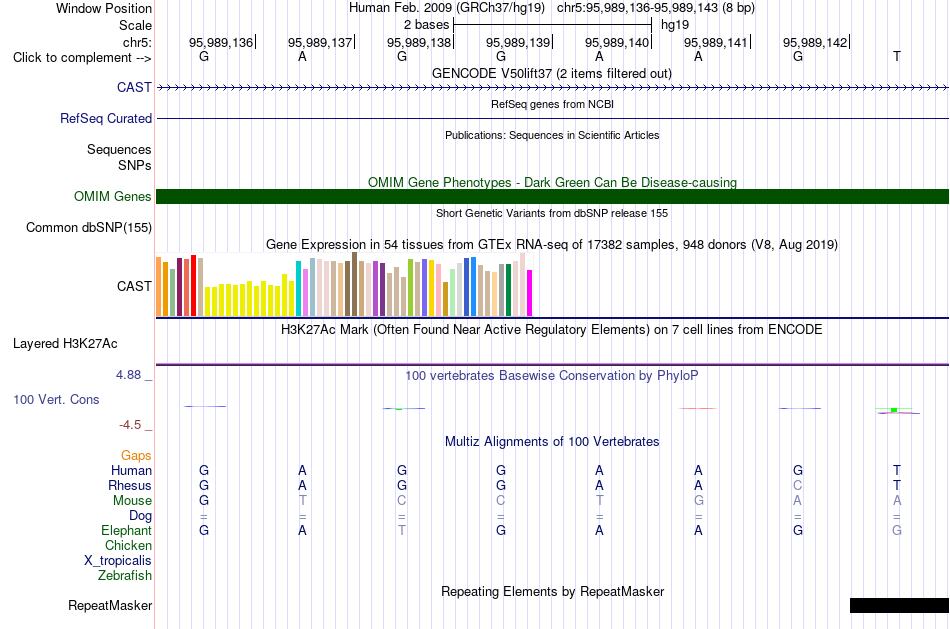The height and width of the screenshot is (629, 950).
Task: Click the GTEx Gene Expression title text
Action: pos(552,245)
